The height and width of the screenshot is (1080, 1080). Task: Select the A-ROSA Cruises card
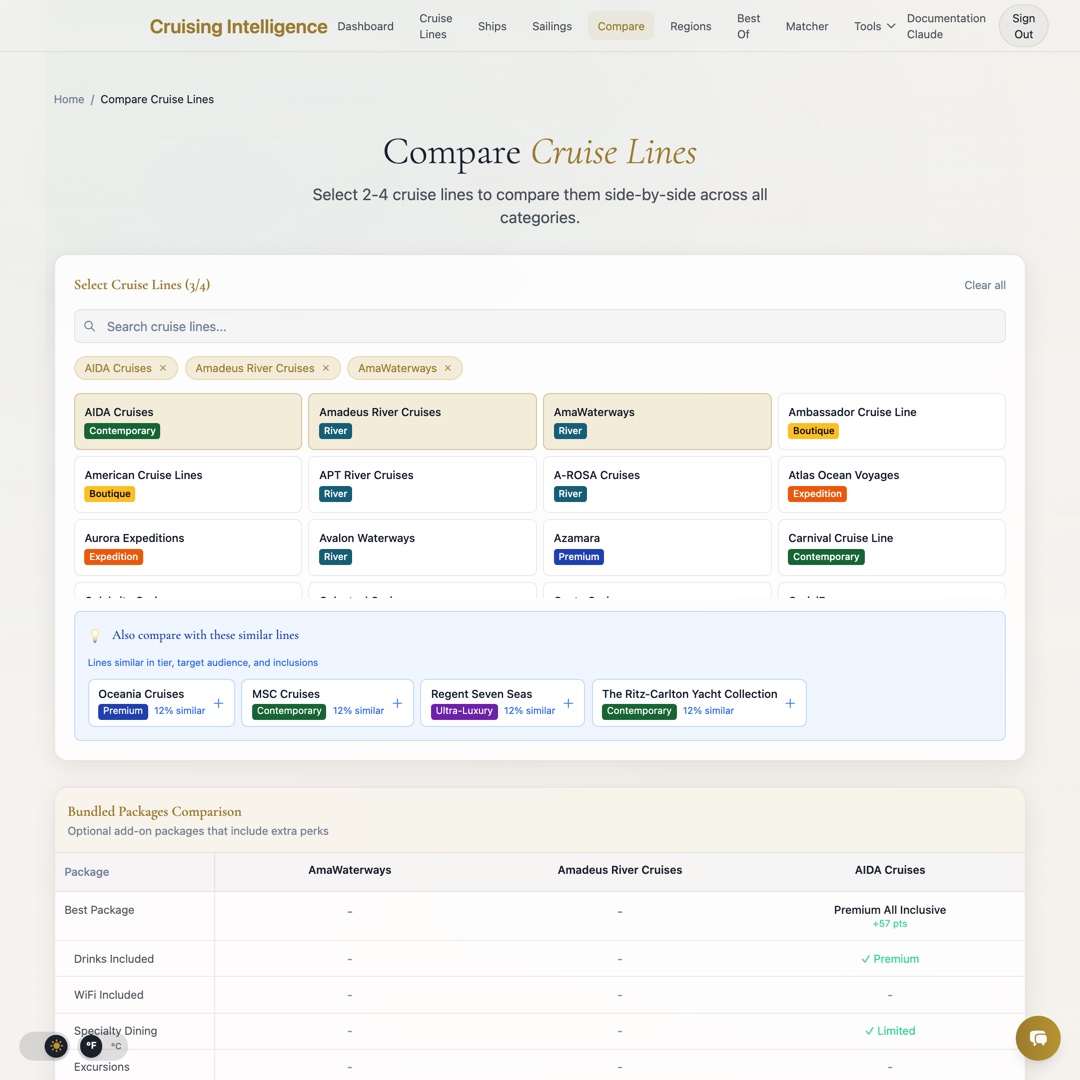click(657, 484)
